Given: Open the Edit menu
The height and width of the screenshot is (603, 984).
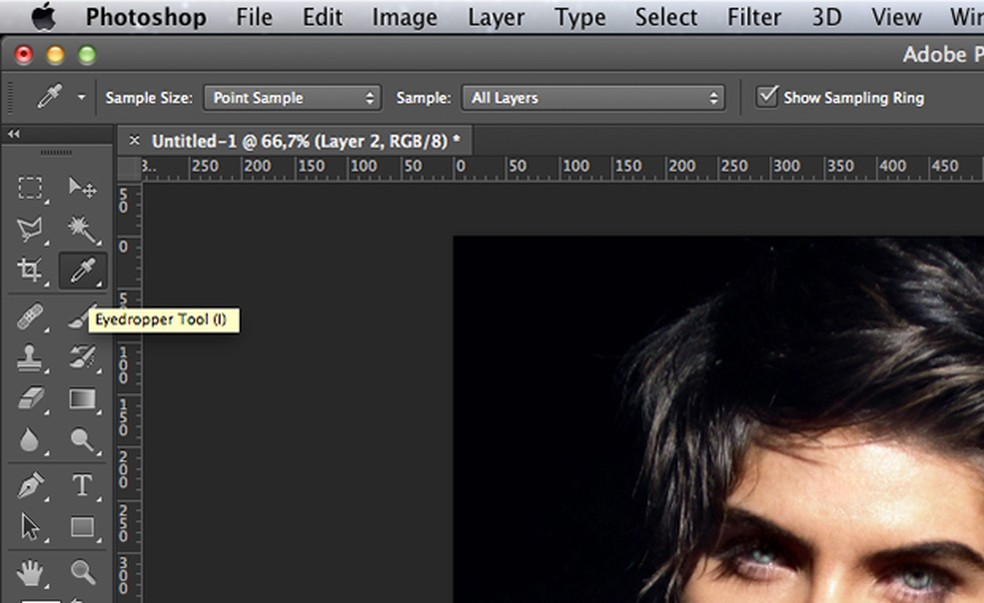Looking at the screenshot, I should click(323, 17).
